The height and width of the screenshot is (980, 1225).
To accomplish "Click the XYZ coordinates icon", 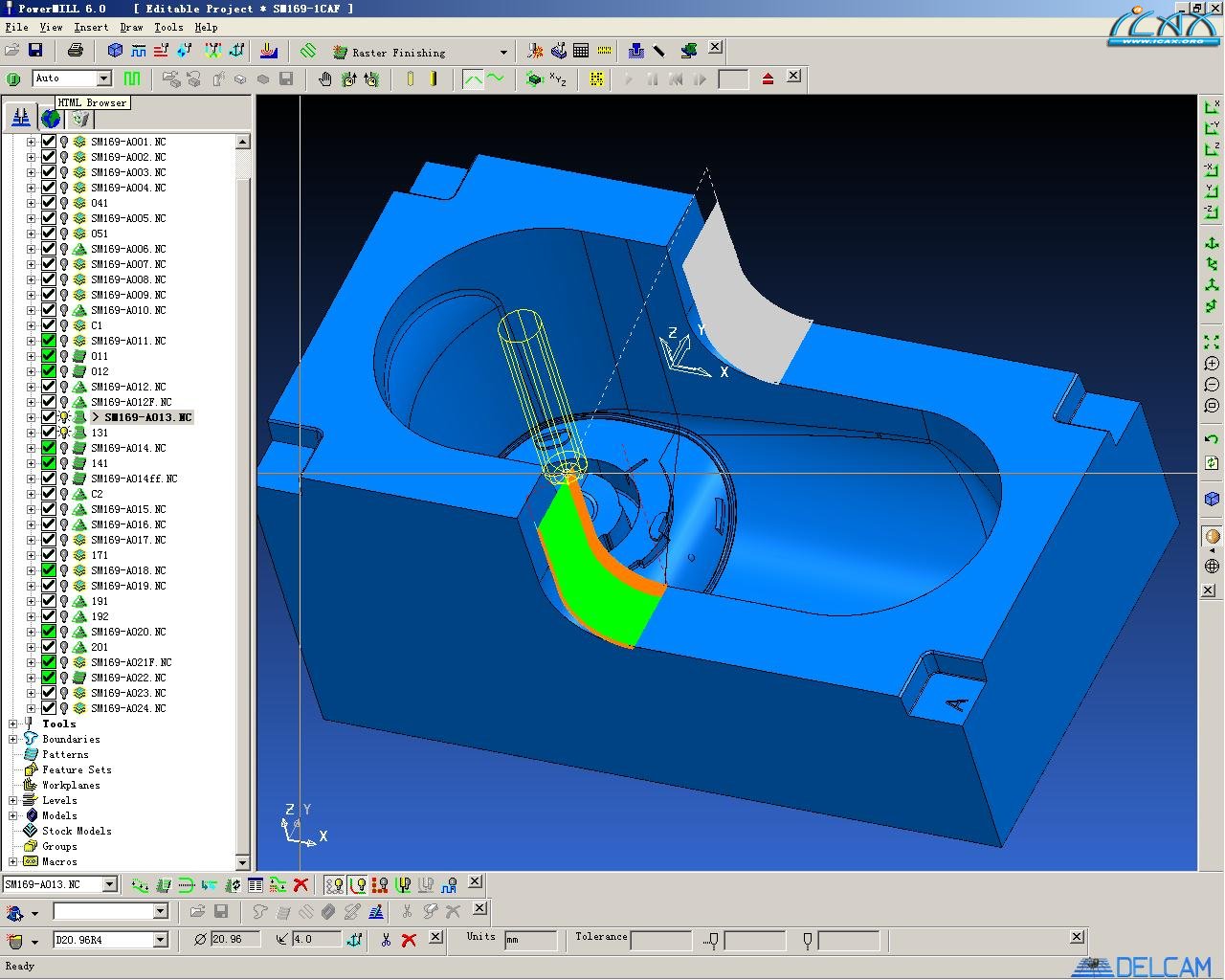I will pos(558,79).
